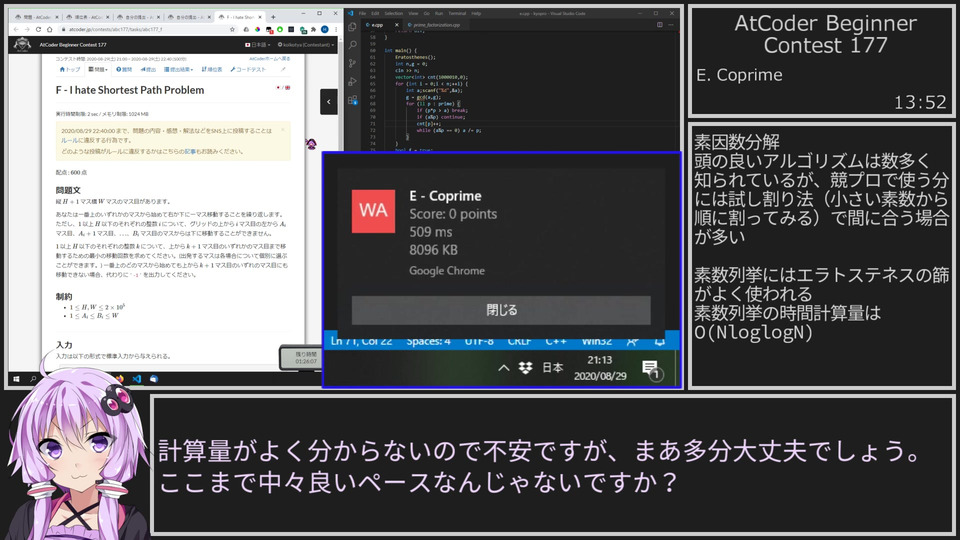Change indentation via Spaces: 4
The height and width of the screenshot is (540, 960).
coord(429,341)
